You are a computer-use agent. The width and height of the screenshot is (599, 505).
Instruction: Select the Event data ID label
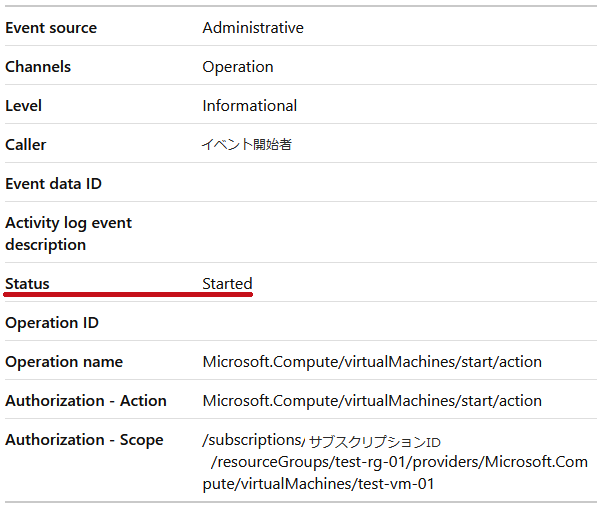[x=53, y=184]
